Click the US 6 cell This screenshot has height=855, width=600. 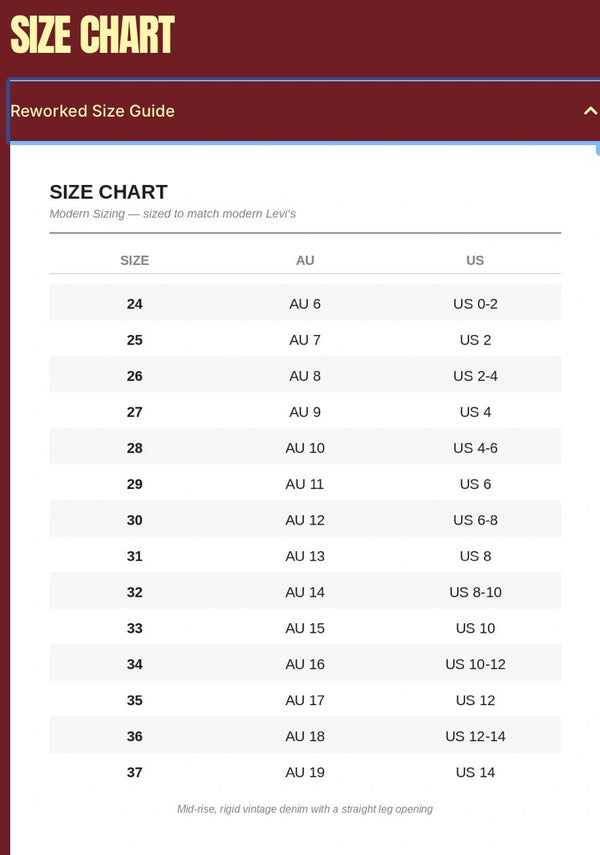[x=475, y=484]
